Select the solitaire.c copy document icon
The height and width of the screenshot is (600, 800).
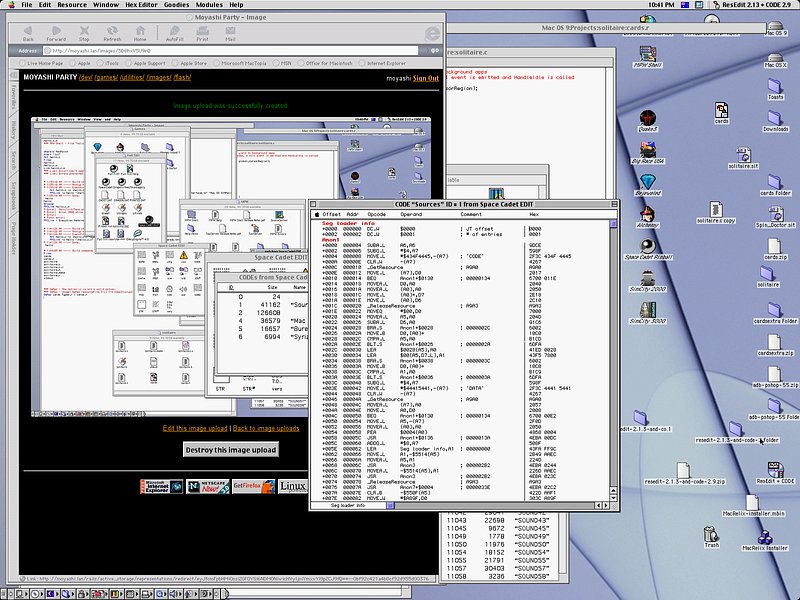click(x=716, y=209)
